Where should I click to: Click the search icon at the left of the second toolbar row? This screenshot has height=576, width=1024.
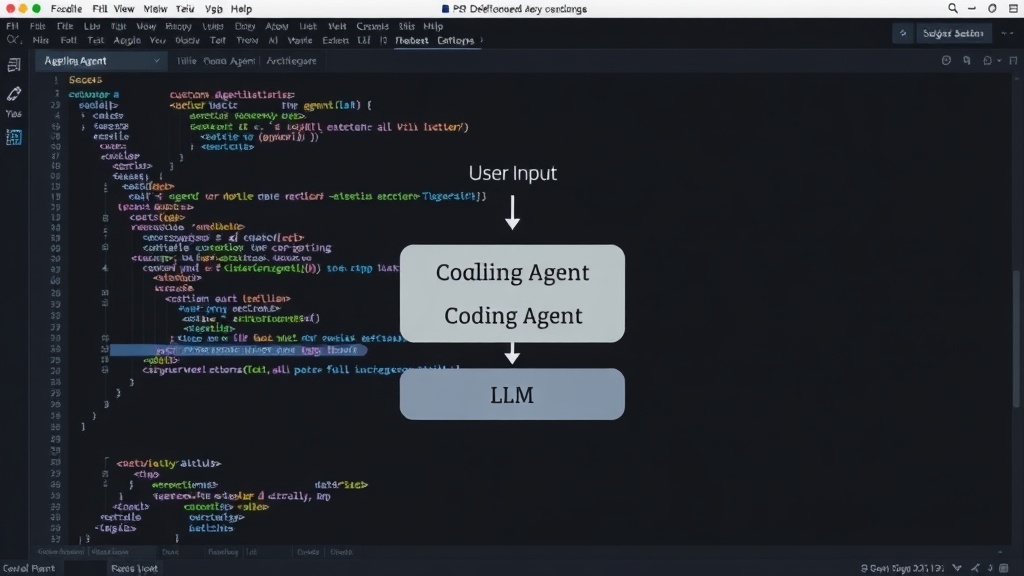click(12, 40)
